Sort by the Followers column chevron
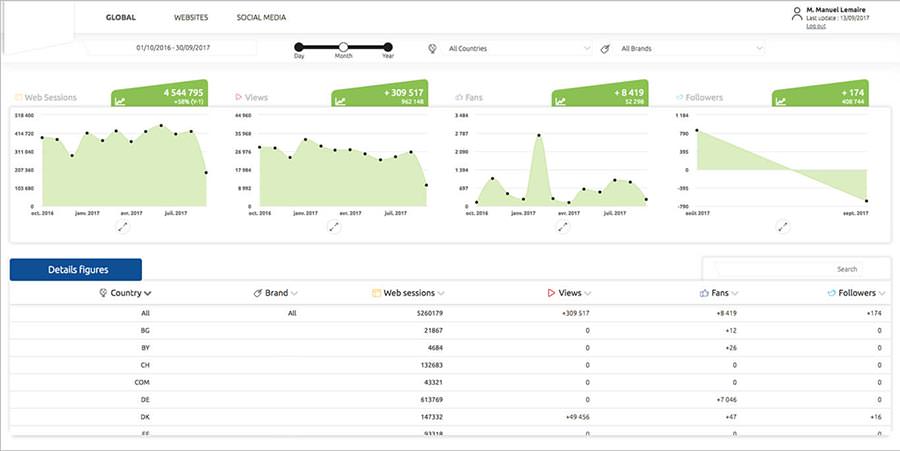Image resolution: width=900 pixels, height=451 pixels. (882, 293)
